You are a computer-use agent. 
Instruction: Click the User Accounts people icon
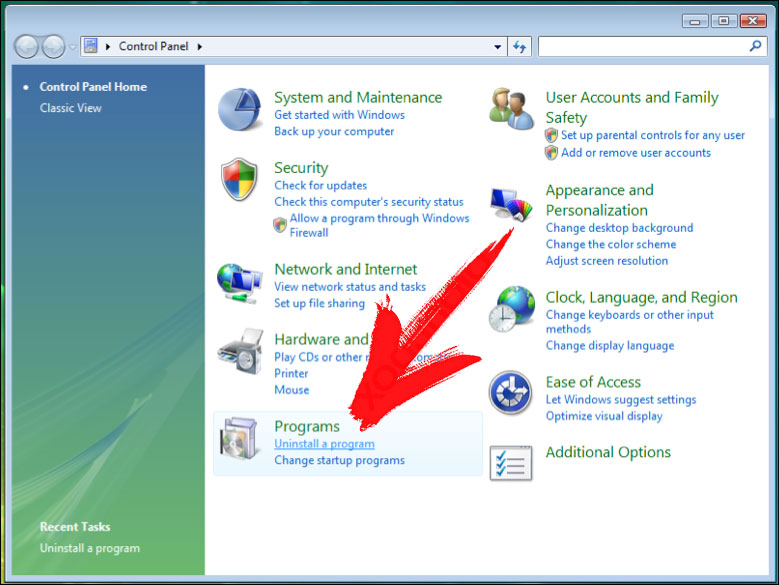coord(511,109)
